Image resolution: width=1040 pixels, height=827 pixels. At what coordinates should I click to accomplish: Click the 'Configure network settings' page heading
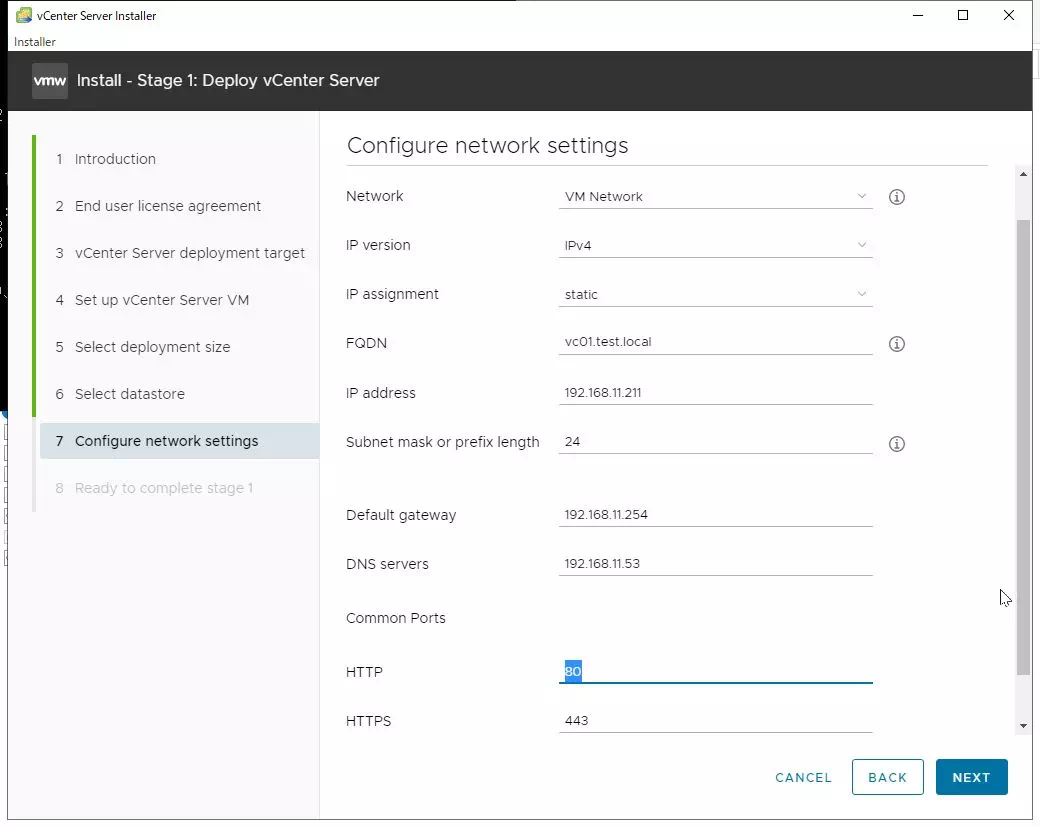point(488,145)
